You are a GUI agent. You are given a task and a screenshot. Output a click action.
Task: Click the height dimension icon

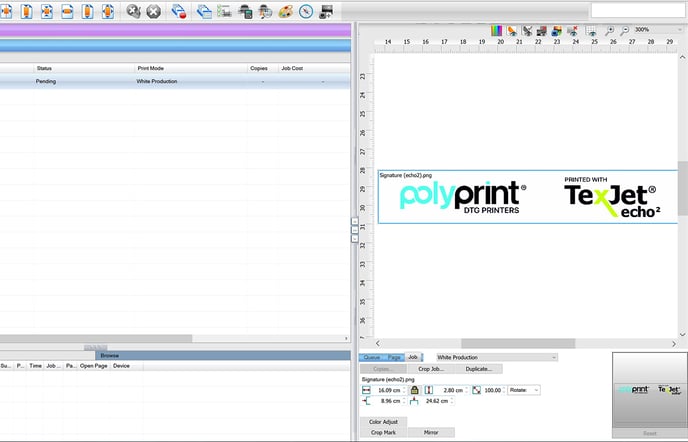429,390
